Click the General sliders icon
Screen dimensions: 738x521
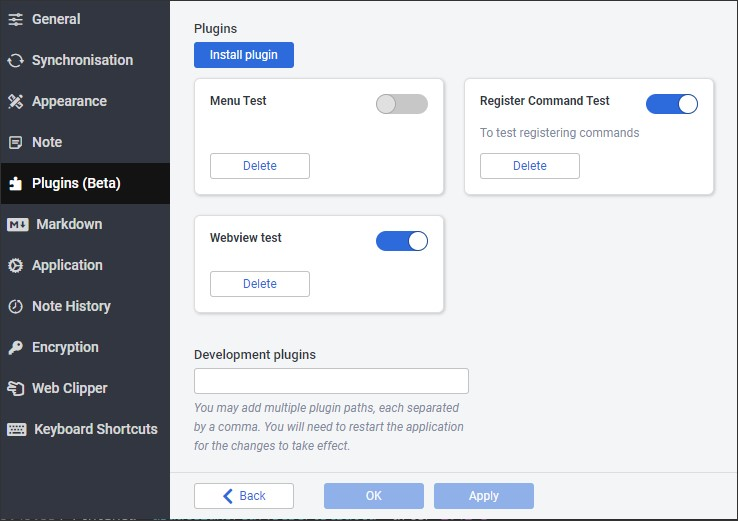coord(16,19)
